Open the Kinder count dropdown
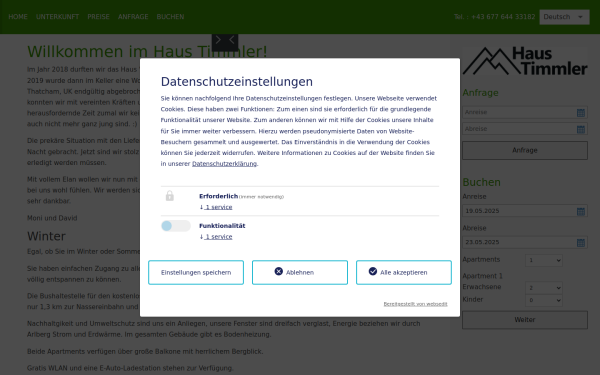Image resolution: width=600 pixels, height=375 pixels. coord(544,300)
